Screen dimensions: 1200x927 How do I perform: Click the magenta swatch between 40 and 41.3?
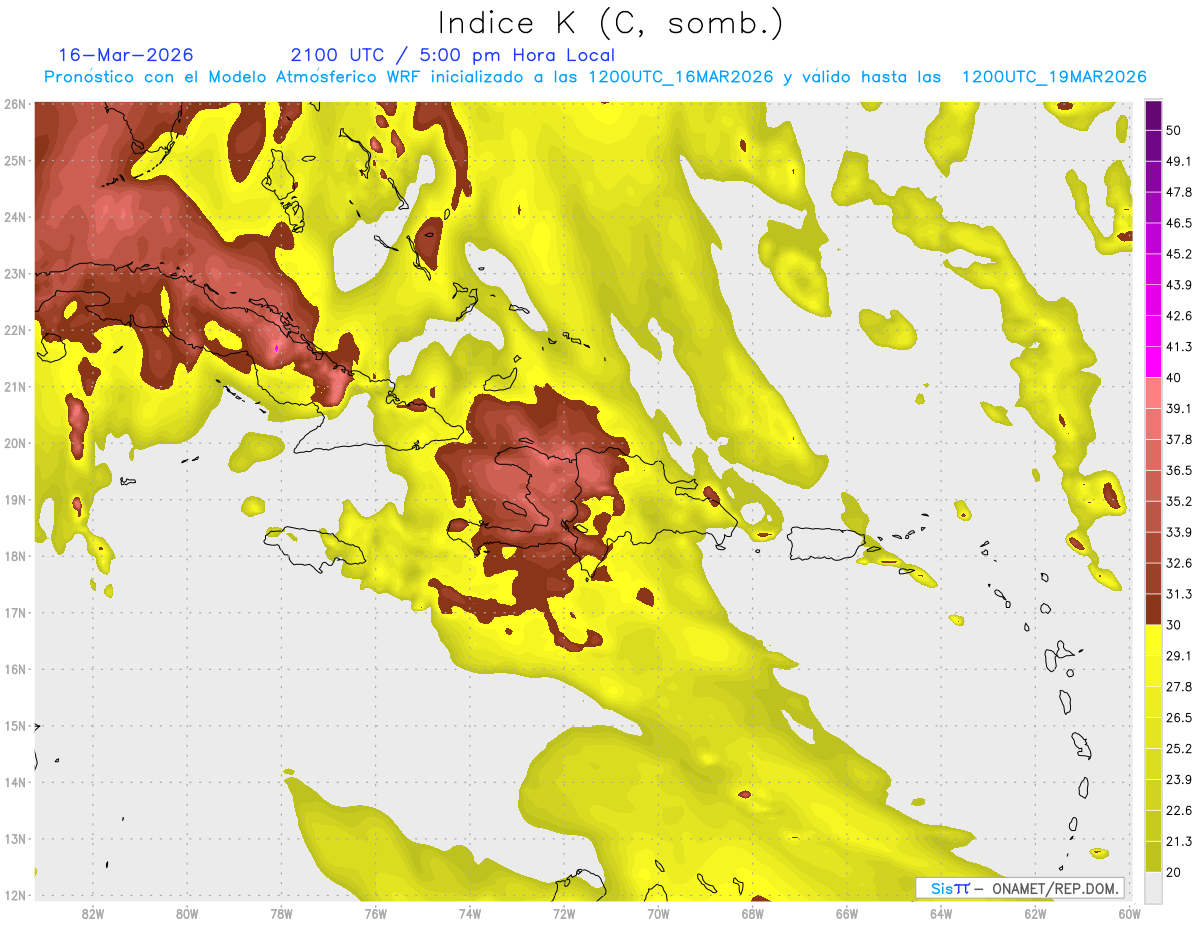[x=1152, y=362]
